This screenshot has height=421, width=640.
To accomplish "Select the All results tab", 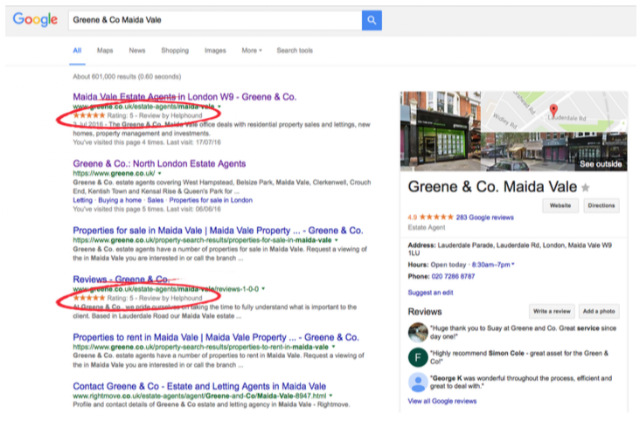I will tap(77, 50).
